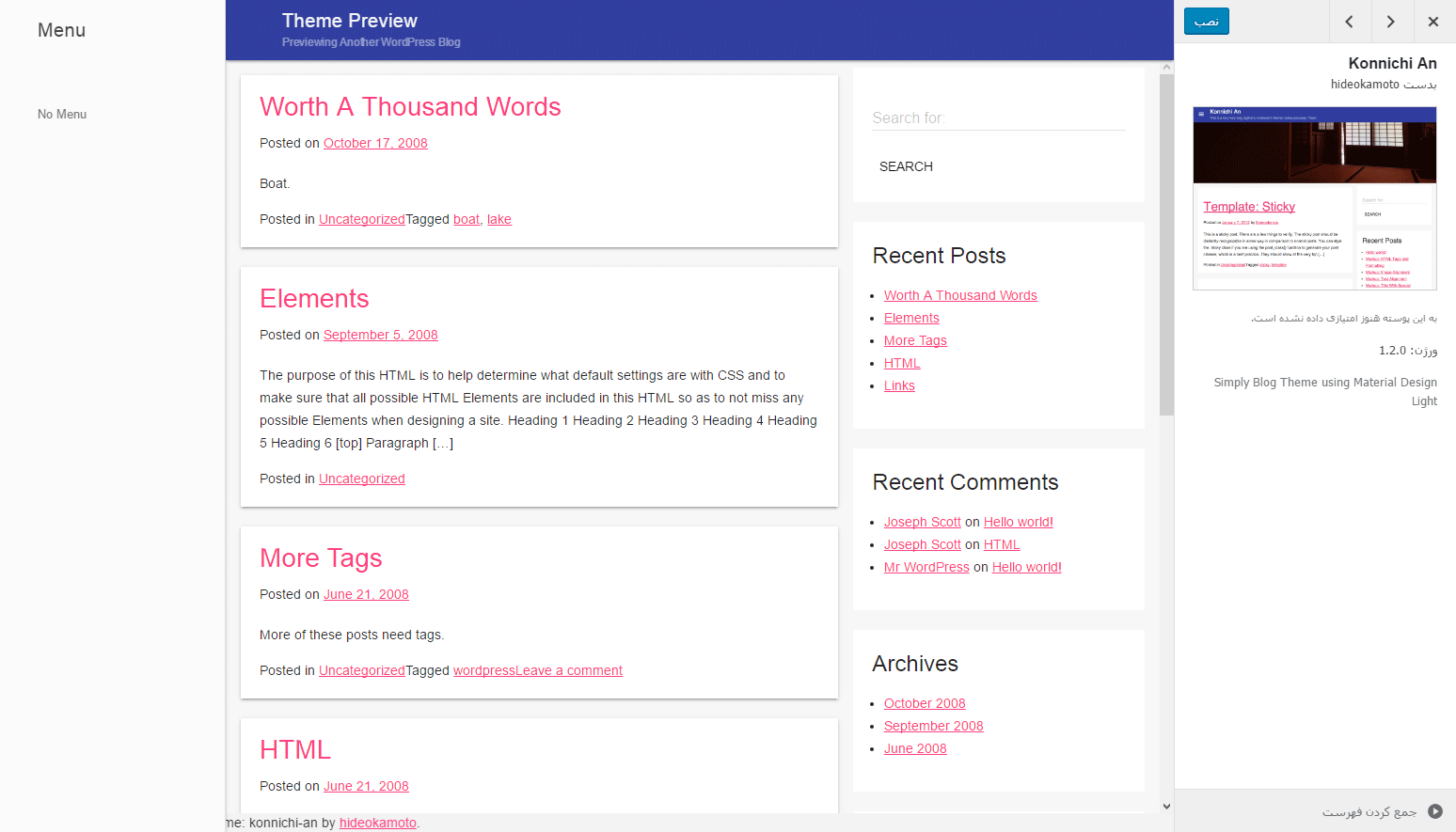Screen dimensions: 1456x832
Task: Click the Konnichi An theme name
Action: [1392, 63]
